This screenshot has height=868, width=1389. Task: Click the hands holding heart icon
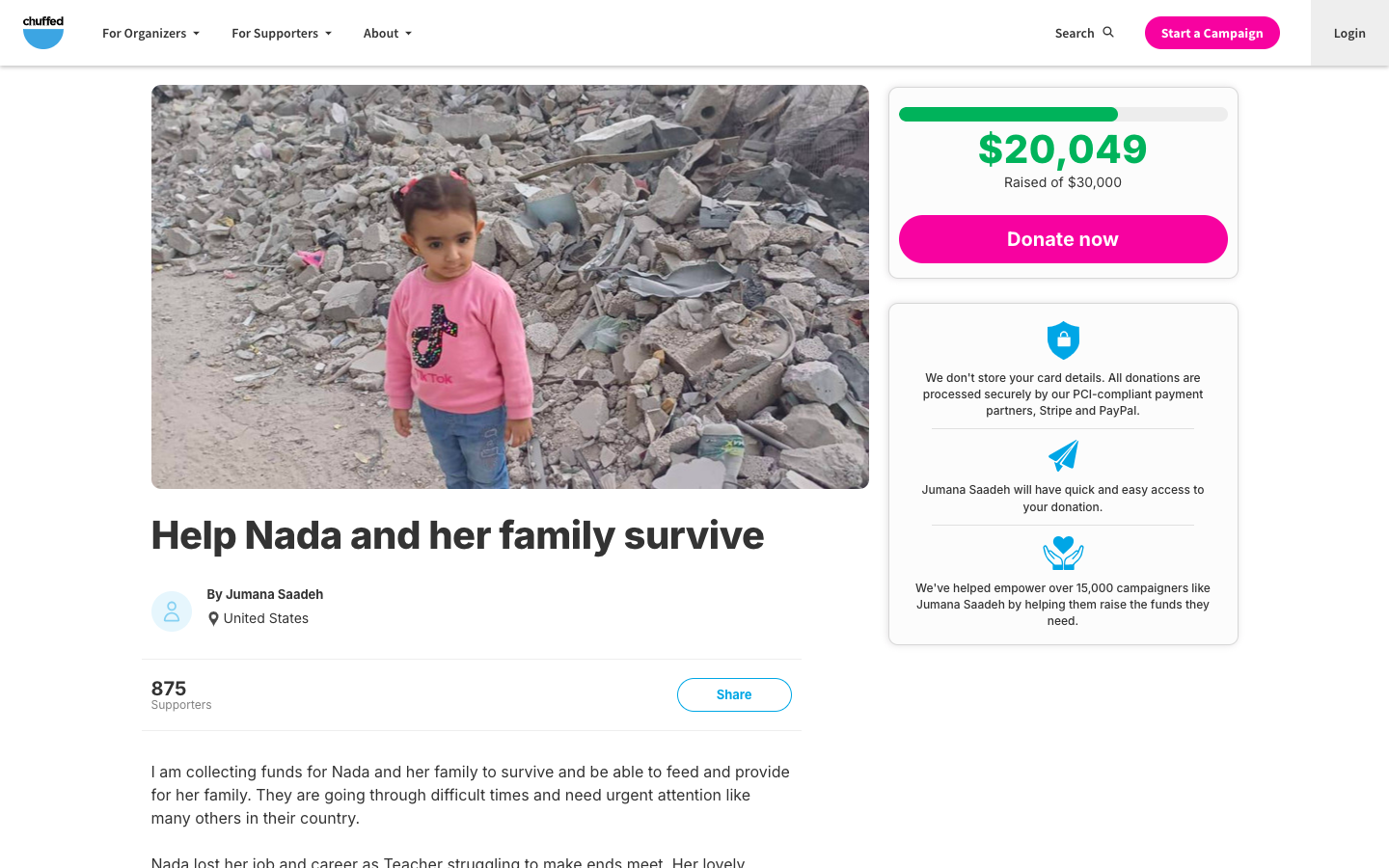[x=1063, y=553]
